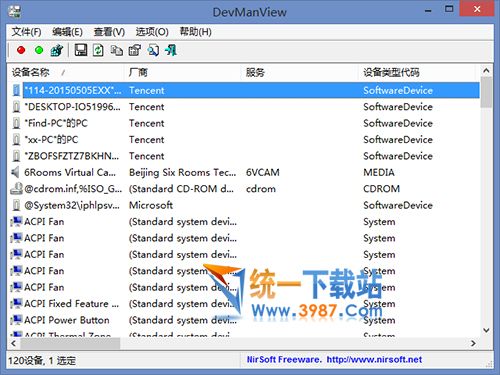Image resolution: width=500 pixels, height=375 pixels.
Task: Click the CD-ROM drive icon next to @cdrom.inf
Action: pyautogui.click(x=16, y=189)
